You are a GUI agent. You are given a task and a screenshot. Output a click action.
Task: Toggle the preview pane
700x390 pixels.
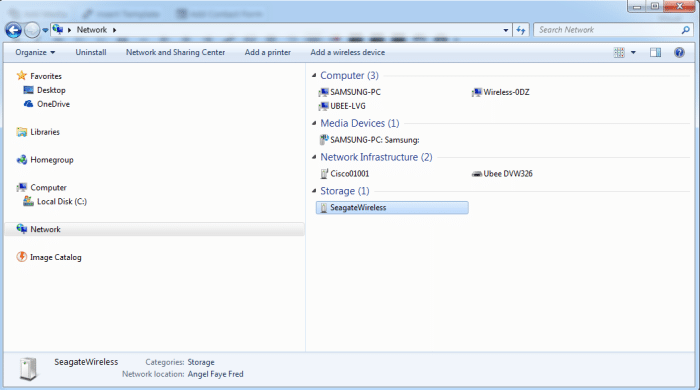(x=655, y=53)
